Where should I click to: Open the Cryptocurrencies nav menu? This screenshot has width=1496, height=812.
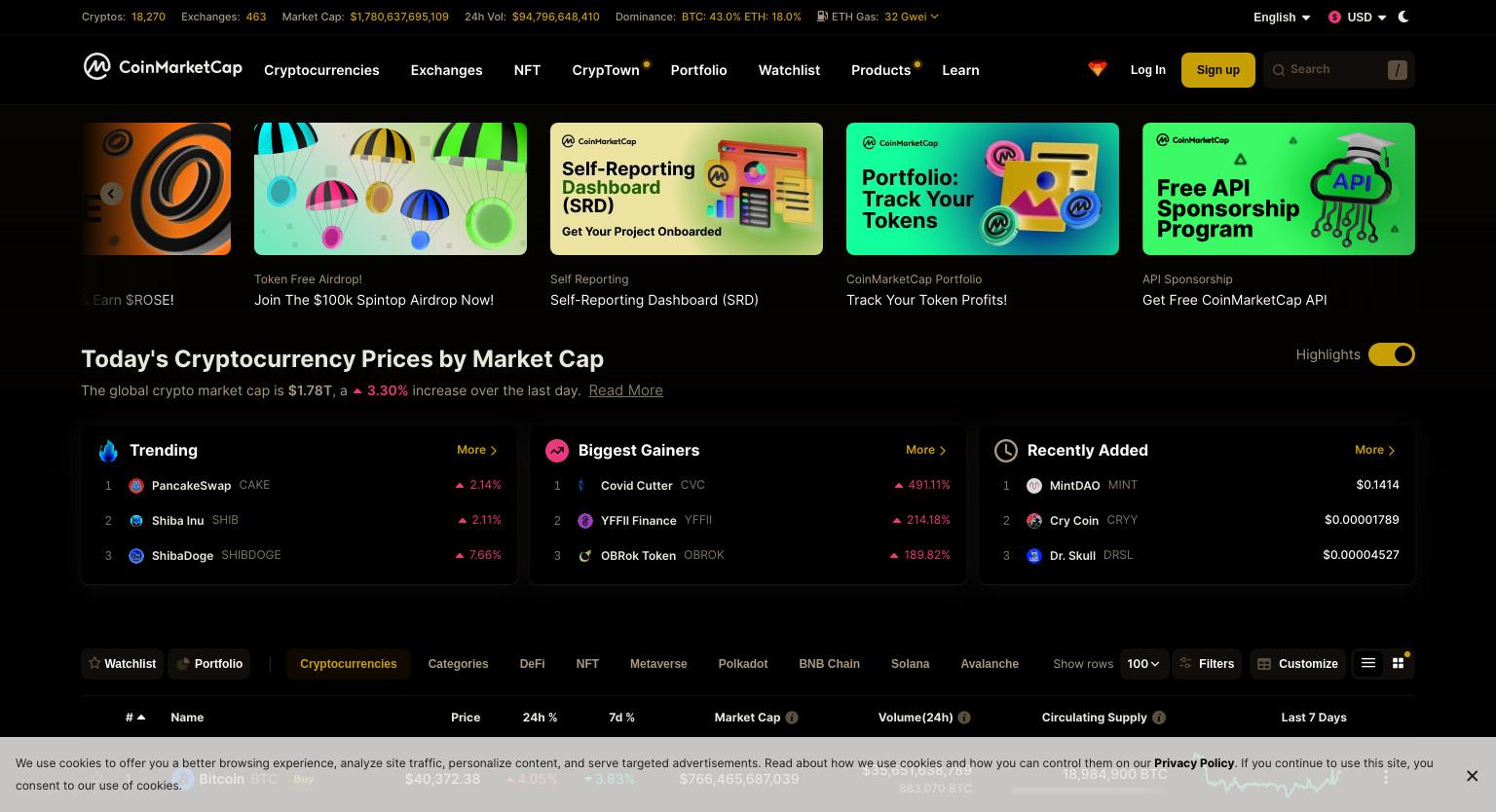pos(321,70)
